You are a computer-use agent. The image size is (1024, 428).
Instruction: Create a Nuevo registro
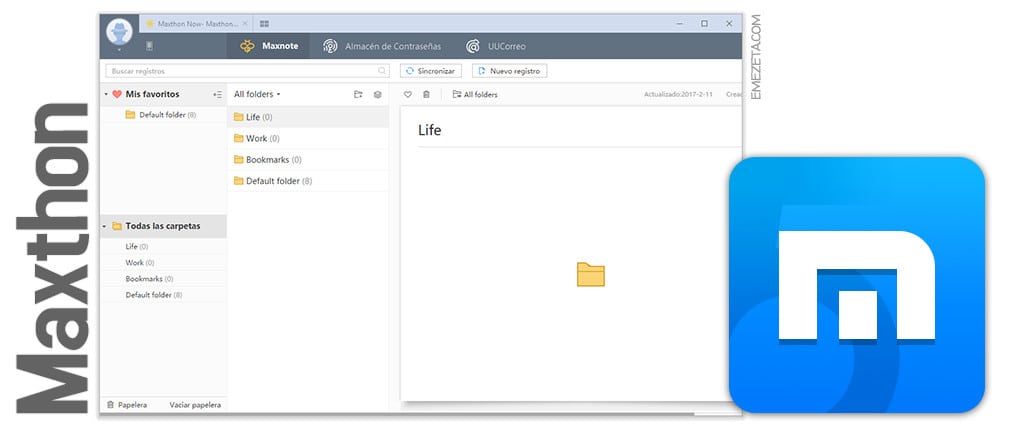click(x=509, y=71)
